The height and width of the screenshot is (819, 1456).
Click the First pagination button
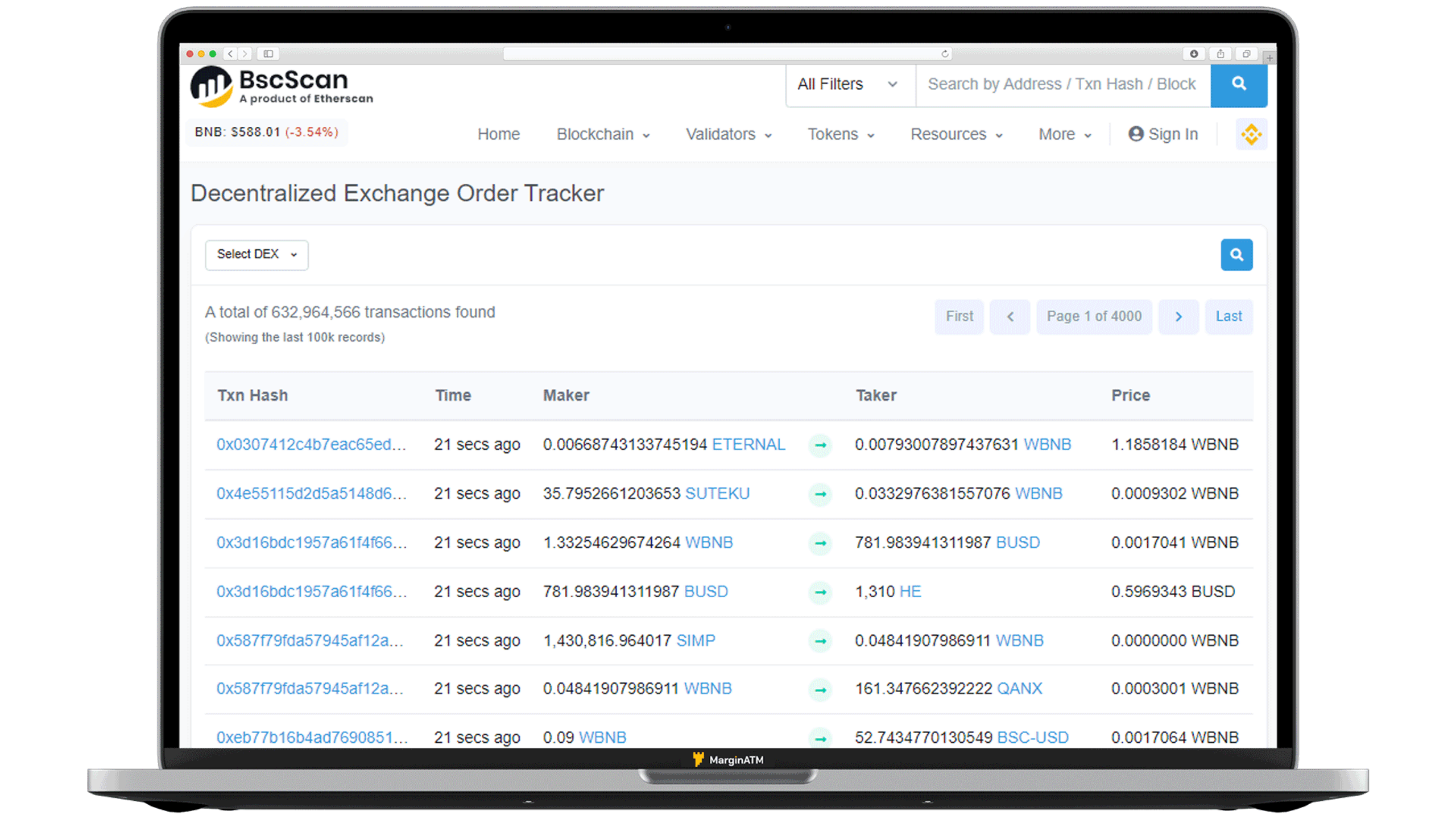click(958, 316)
